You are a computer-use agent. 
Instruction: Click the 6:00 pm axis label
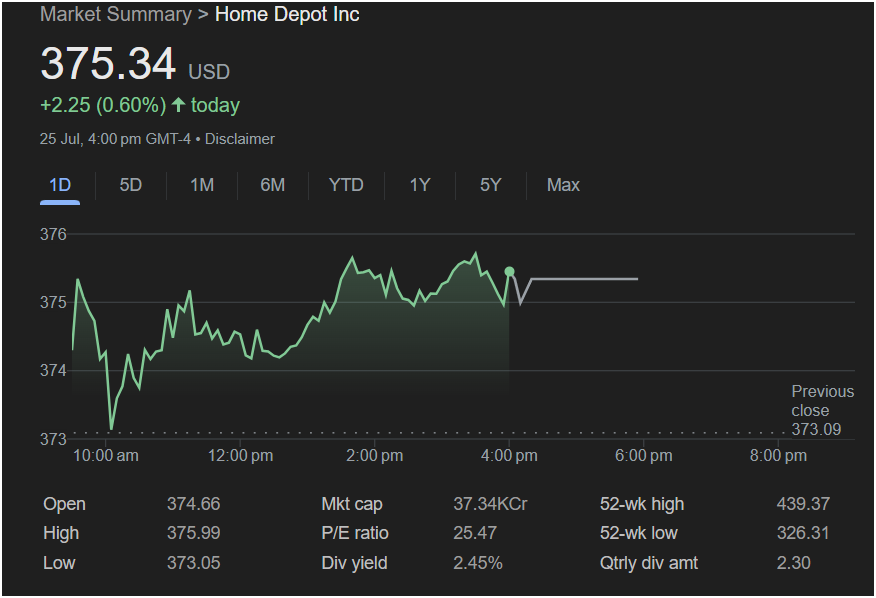pyautogui.click(x=644, y=456)
